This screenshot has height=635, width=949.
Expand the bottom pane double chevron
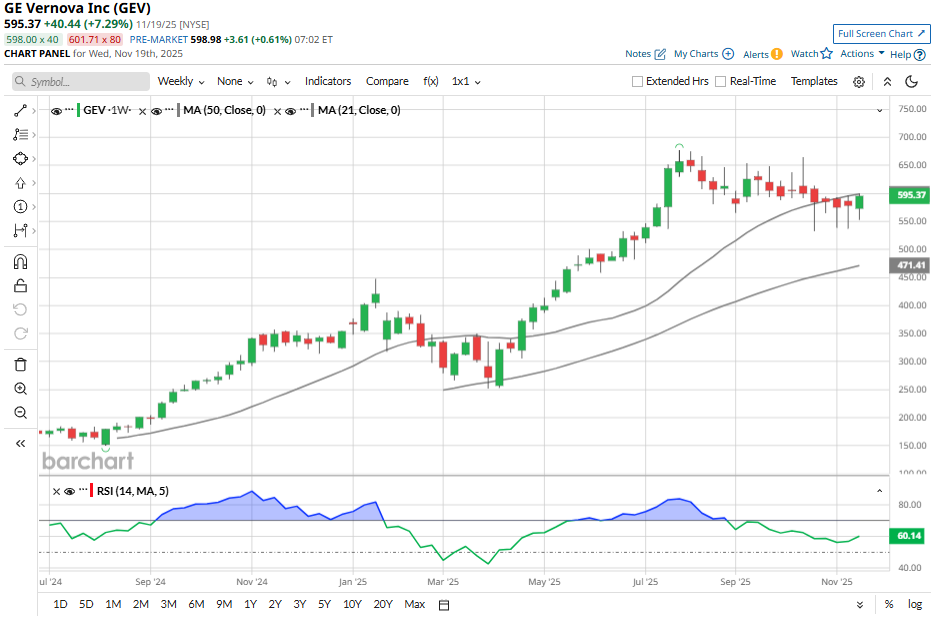(859, 605)
